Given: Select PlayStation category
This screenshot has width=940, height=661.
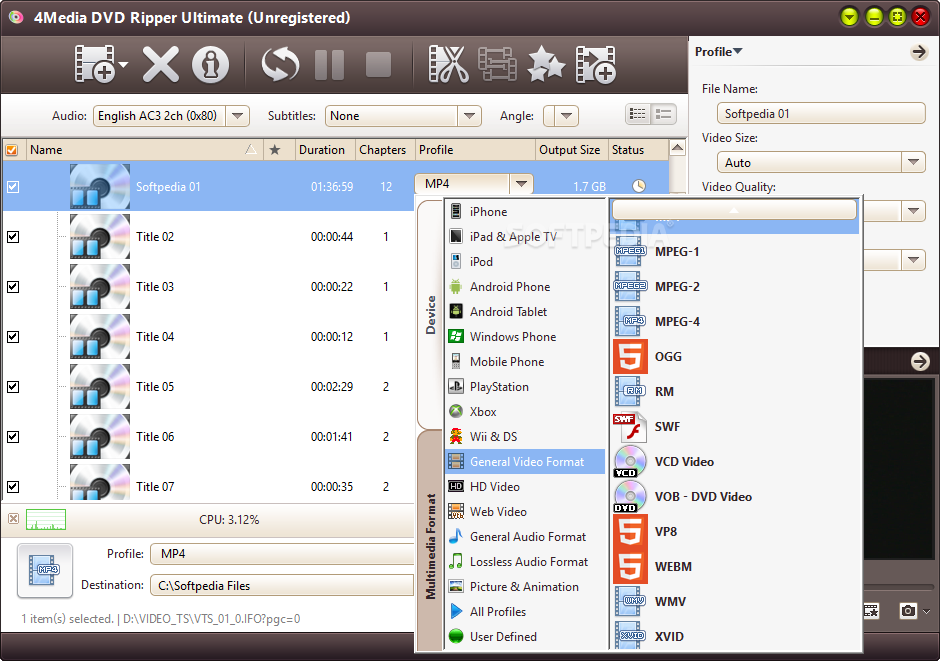Looking at the screenshot, I should 525,387.
